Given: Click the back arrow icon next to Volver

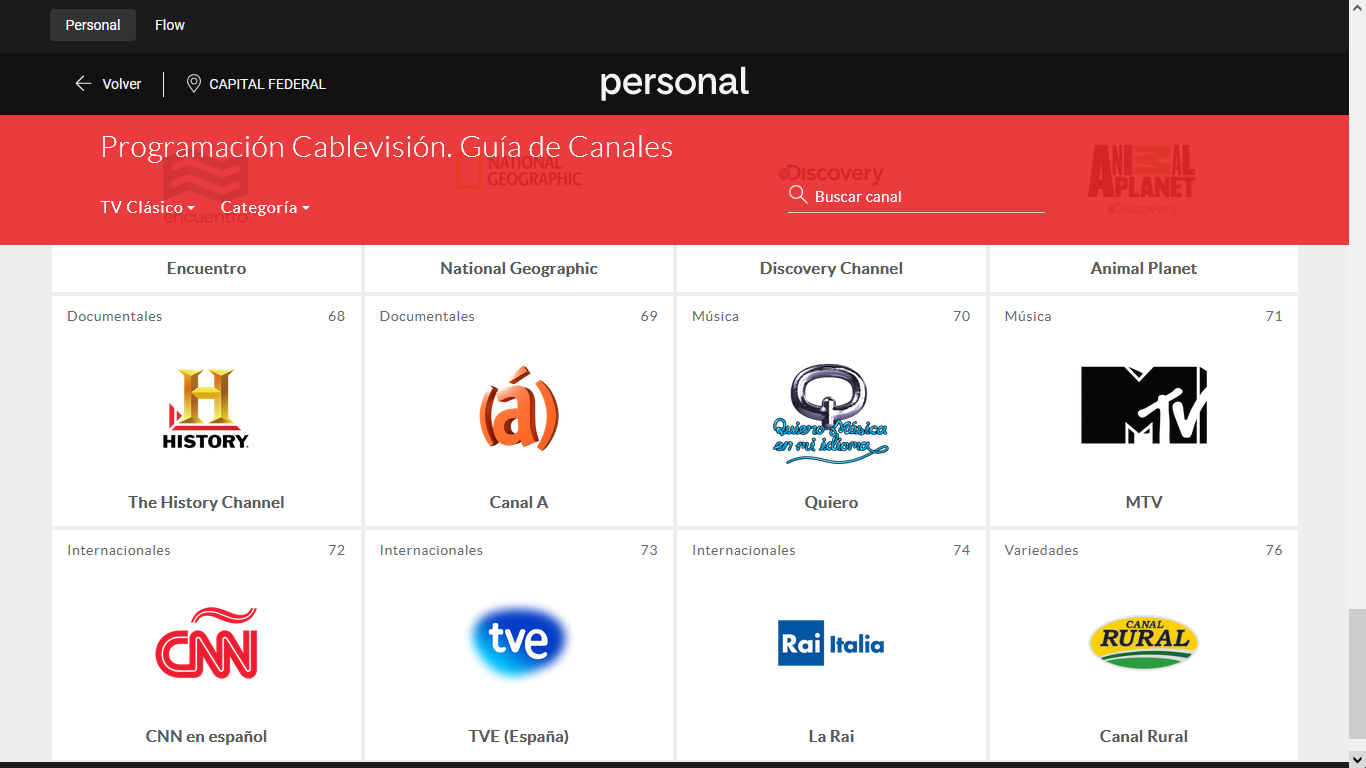Looking at the screenshot, I should pyautogui.click(x=83, y=84).
